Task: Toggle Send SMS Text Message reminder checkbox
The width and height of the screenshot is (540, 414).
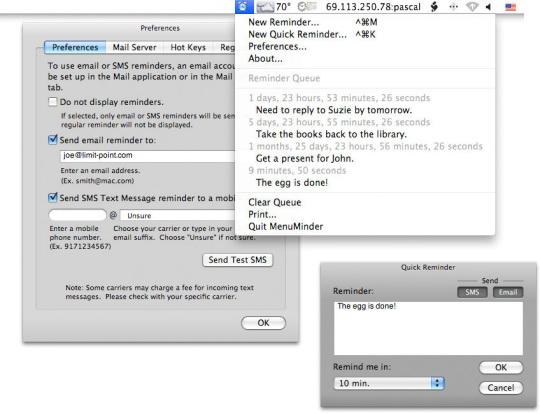Action: 53,197
